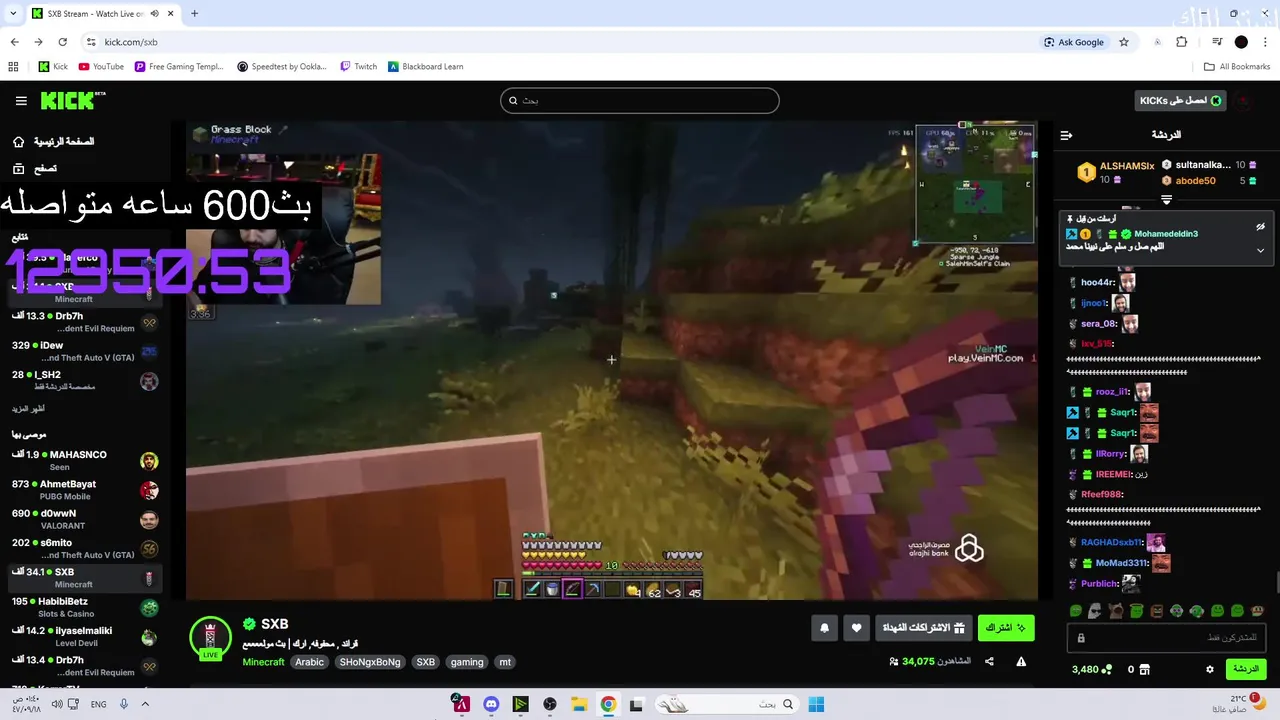Insert the first green blob emote
The width and height of the screenshot is (1280, 720).
(x=1075, y=611)
